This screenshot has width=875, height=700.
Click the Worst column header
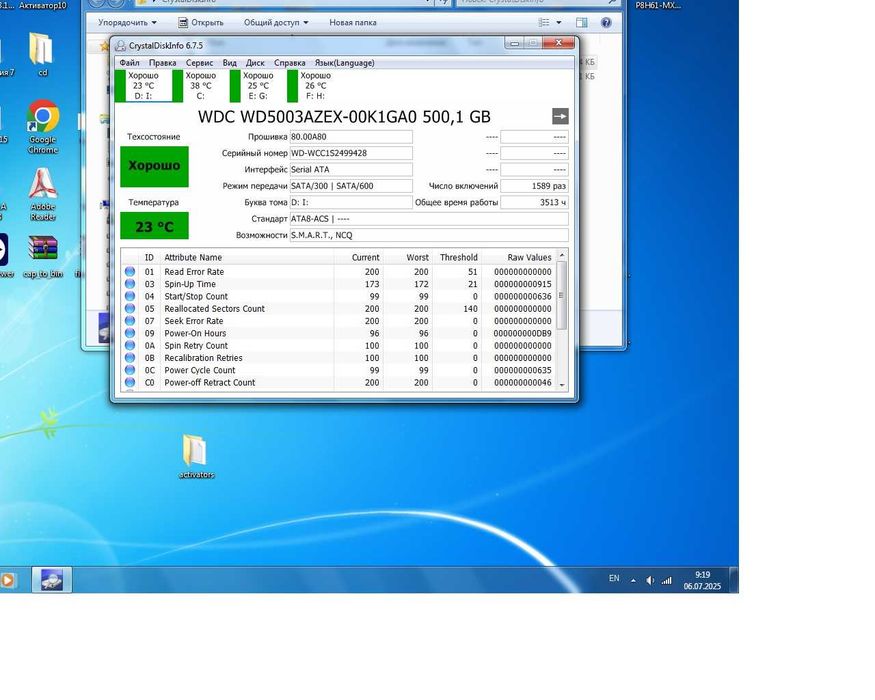[x=407, y=257]
